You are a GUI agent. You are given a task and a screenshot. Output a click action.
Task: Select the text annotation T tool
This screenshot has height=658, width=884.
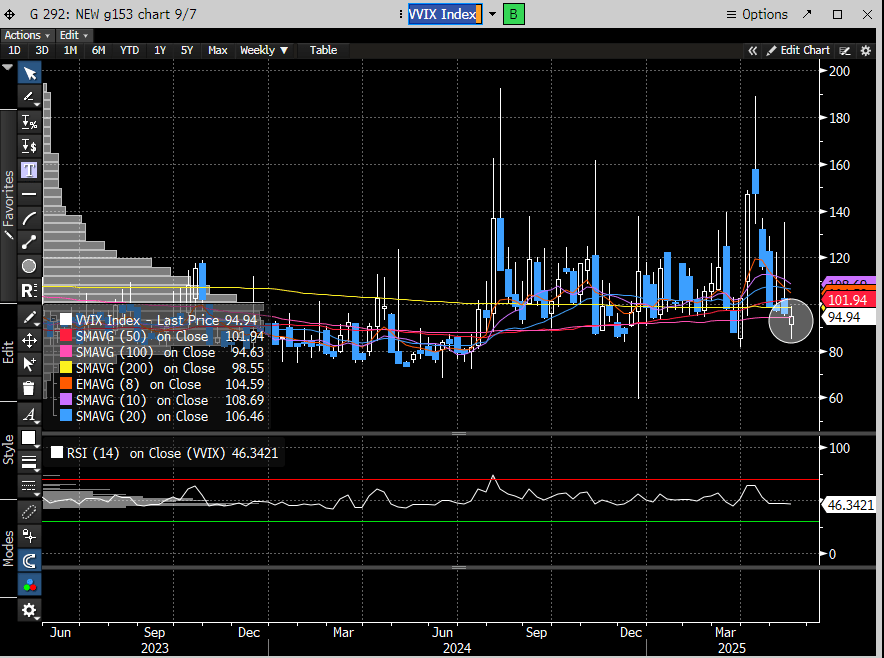[29, 169]
